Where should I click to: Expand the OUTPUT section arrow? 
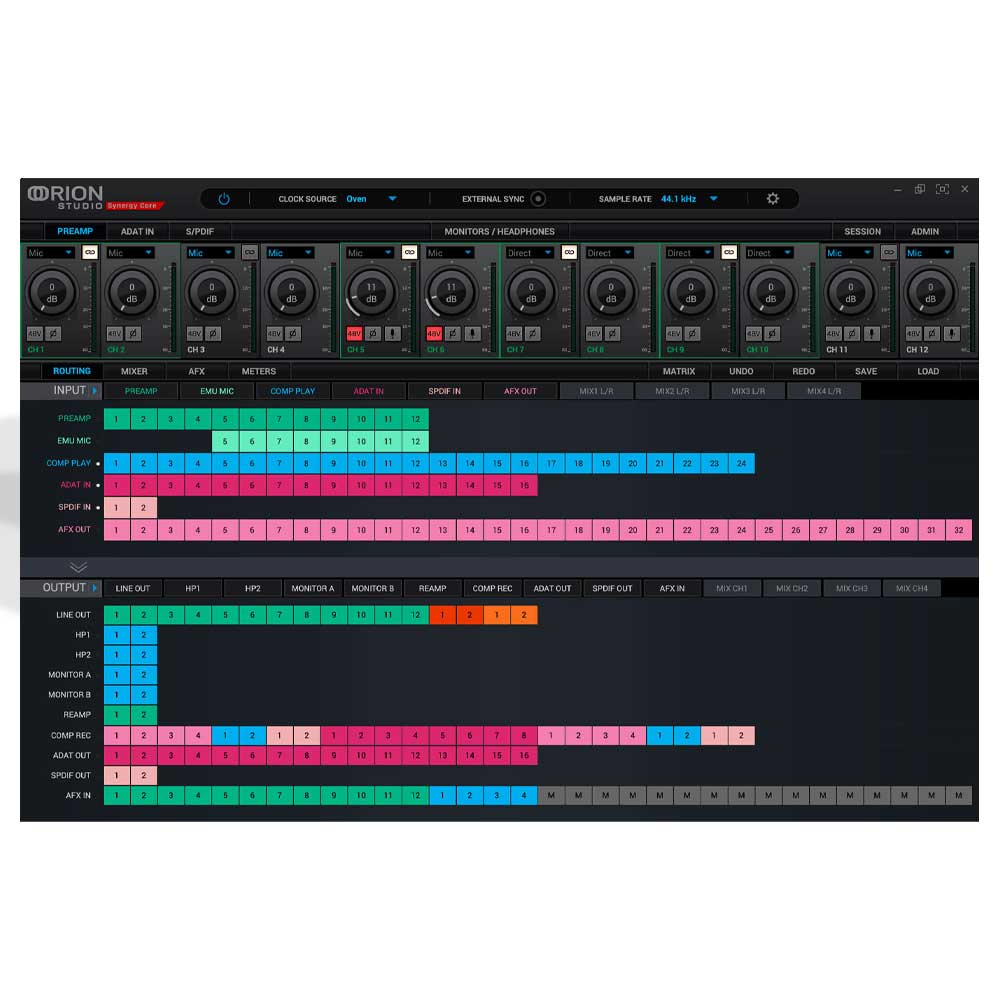point(94,587)
